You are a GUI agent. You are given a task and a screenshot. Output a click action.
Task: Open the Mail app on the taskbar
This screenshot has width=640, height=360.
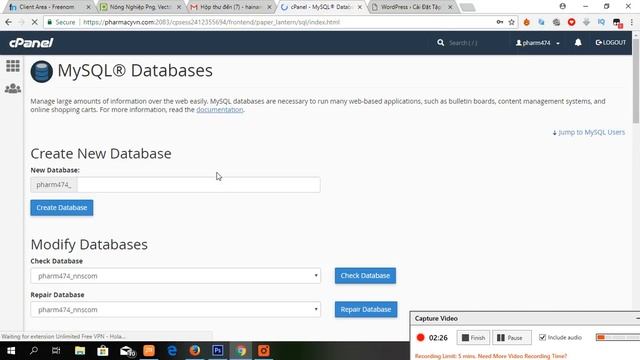[x=127, y=351]
